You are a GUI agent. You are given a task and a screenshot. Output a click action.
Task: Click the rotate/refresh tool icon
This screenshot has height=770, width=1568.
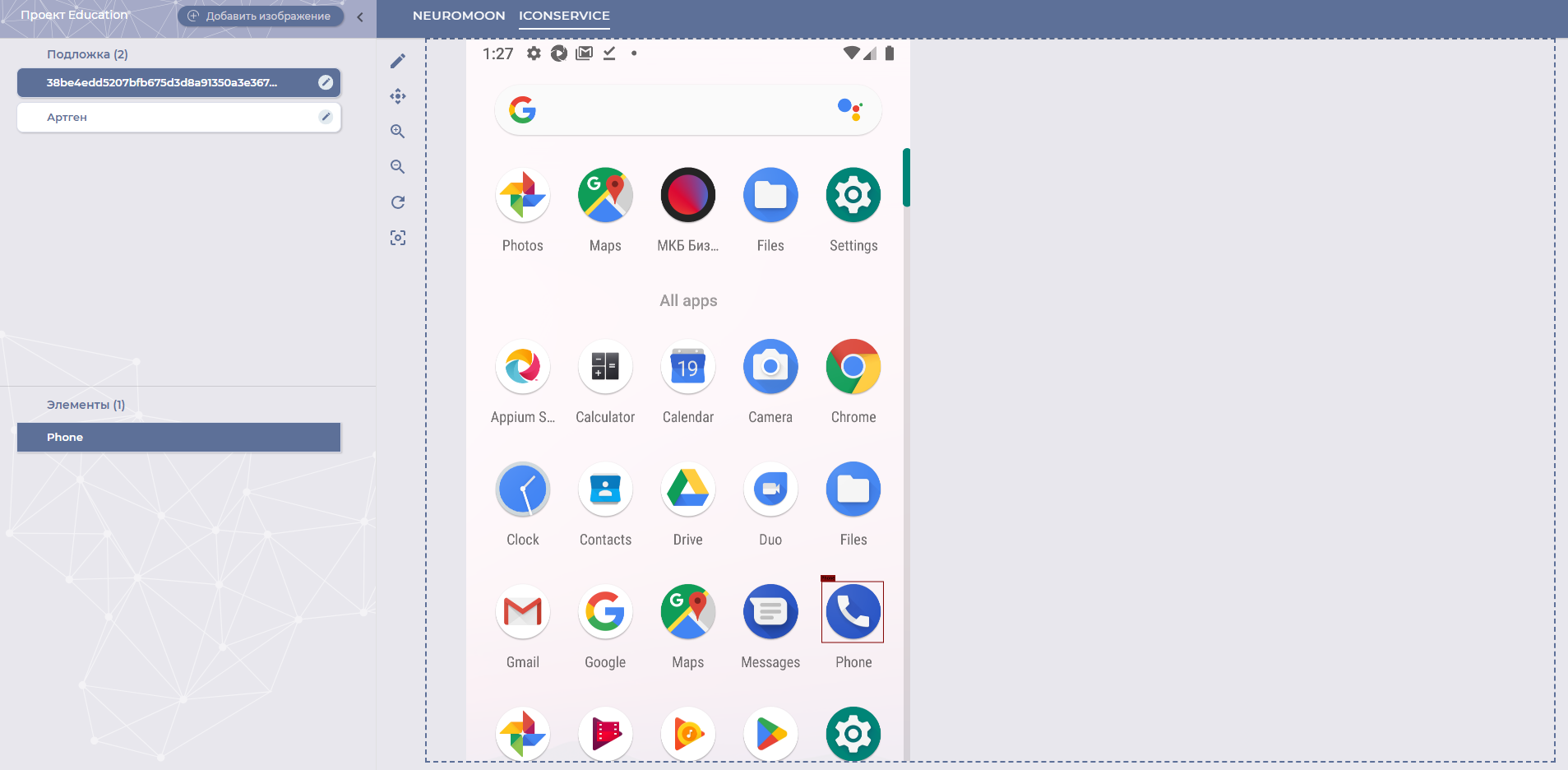click(398, 202)
